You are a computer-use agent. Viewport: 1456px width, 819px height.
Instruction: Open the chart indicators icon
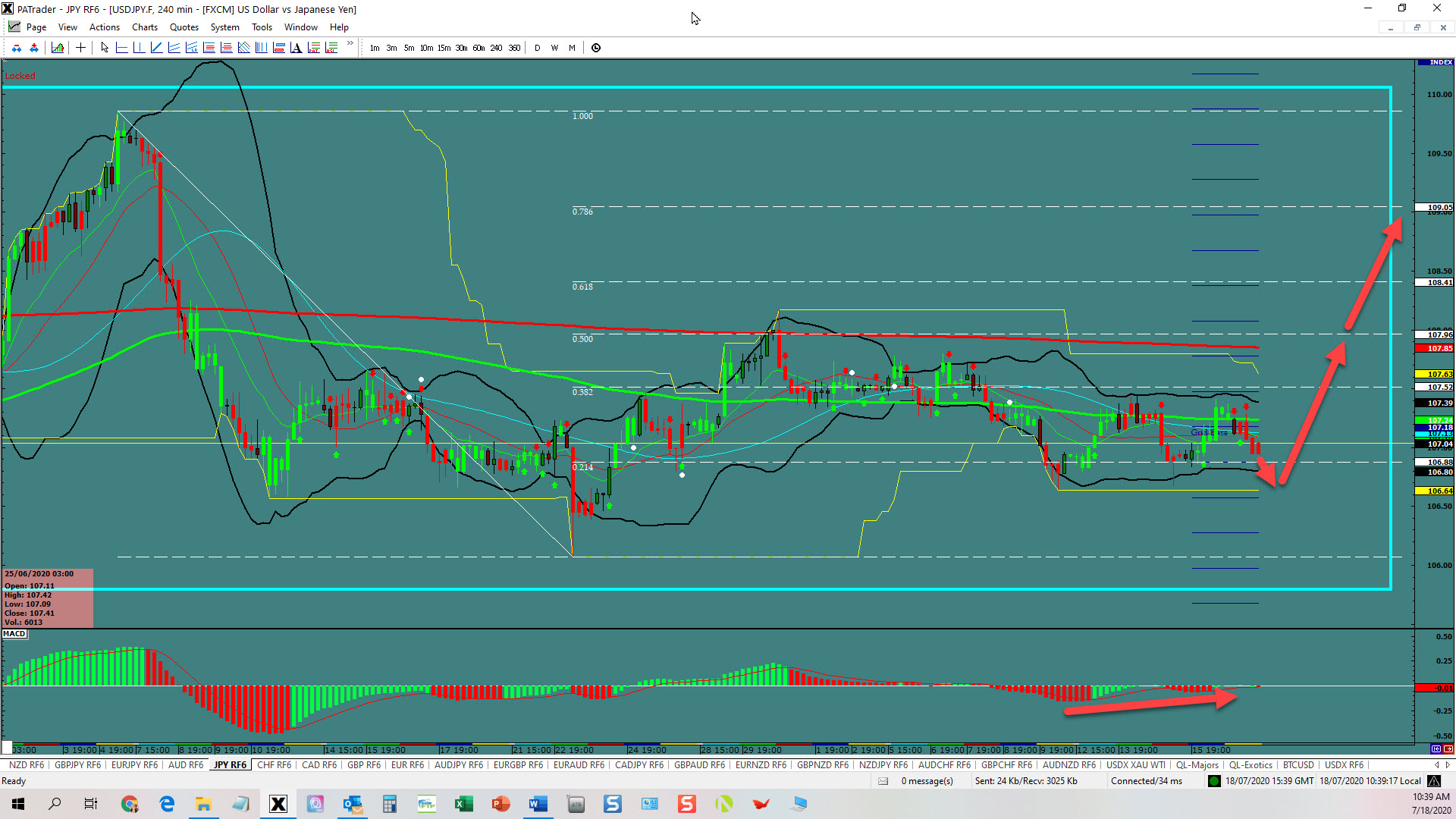(58, 48)
